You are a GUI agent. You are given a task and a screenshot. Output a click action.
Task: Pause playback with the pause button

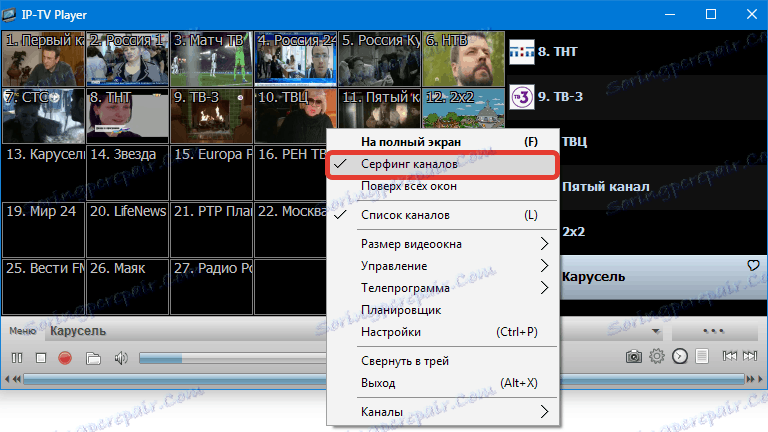(x=17, y=358)
